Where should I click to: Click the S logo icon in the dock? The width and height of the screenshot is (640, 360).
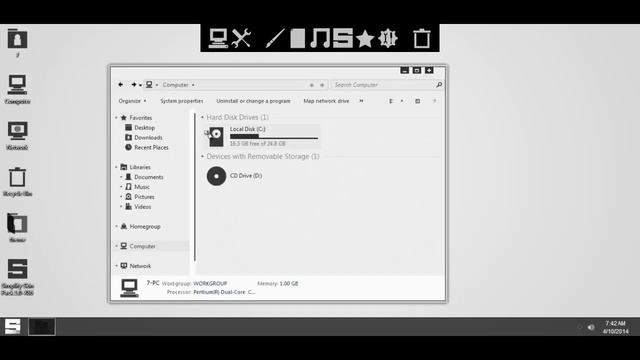tap(342, 38)
